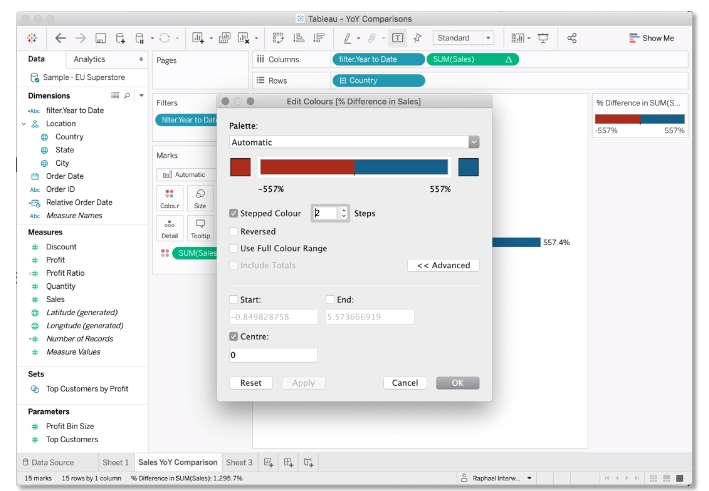The width and height of the screenshot is (709, 491).
Task: Click the swap rows and columns icon
Action: (278, 38)
